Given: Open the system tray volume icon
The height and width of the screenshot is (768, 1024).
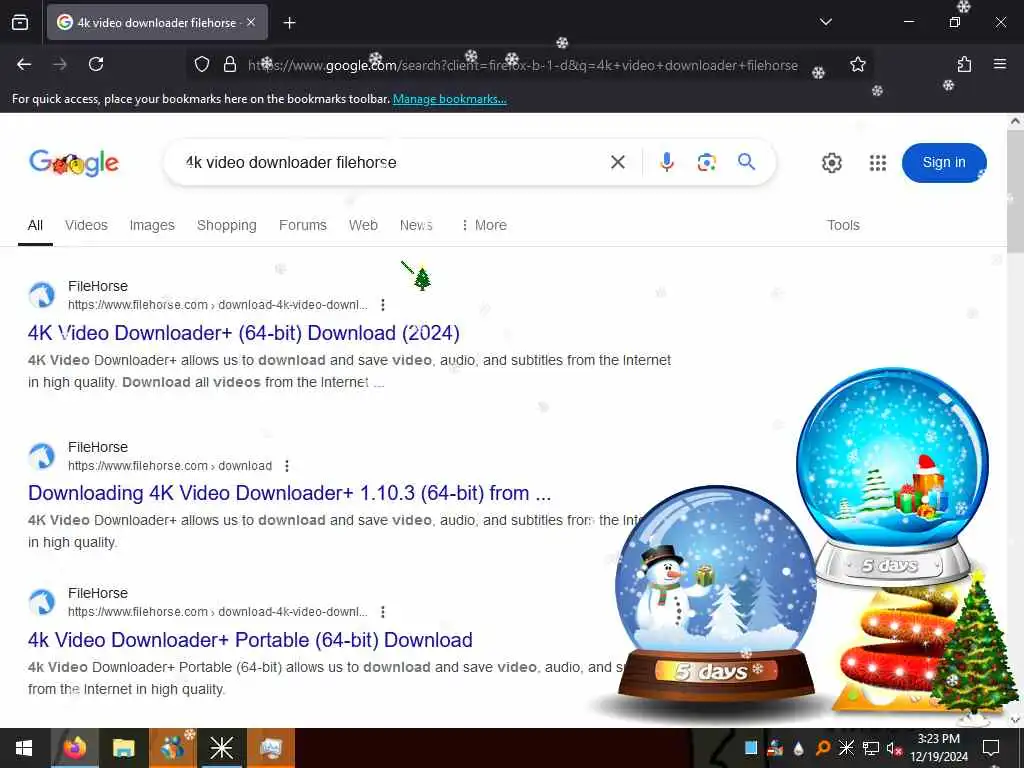Looking at the screenshot, I should tap(894, 748).
